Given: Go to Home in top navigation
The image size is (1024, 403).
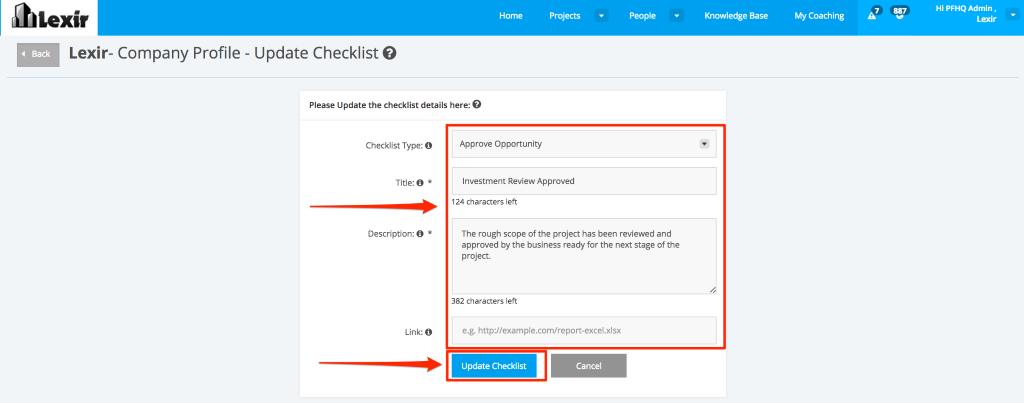Looking at the screenshot, I should pyautogui.click(x=511, y=16).
